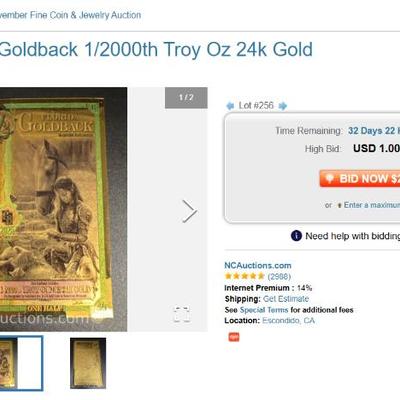Open Fine Coin & Jewelry Auction breadcrumb
400x400 pixels.
pyautogui.click(x=70, y=15)
